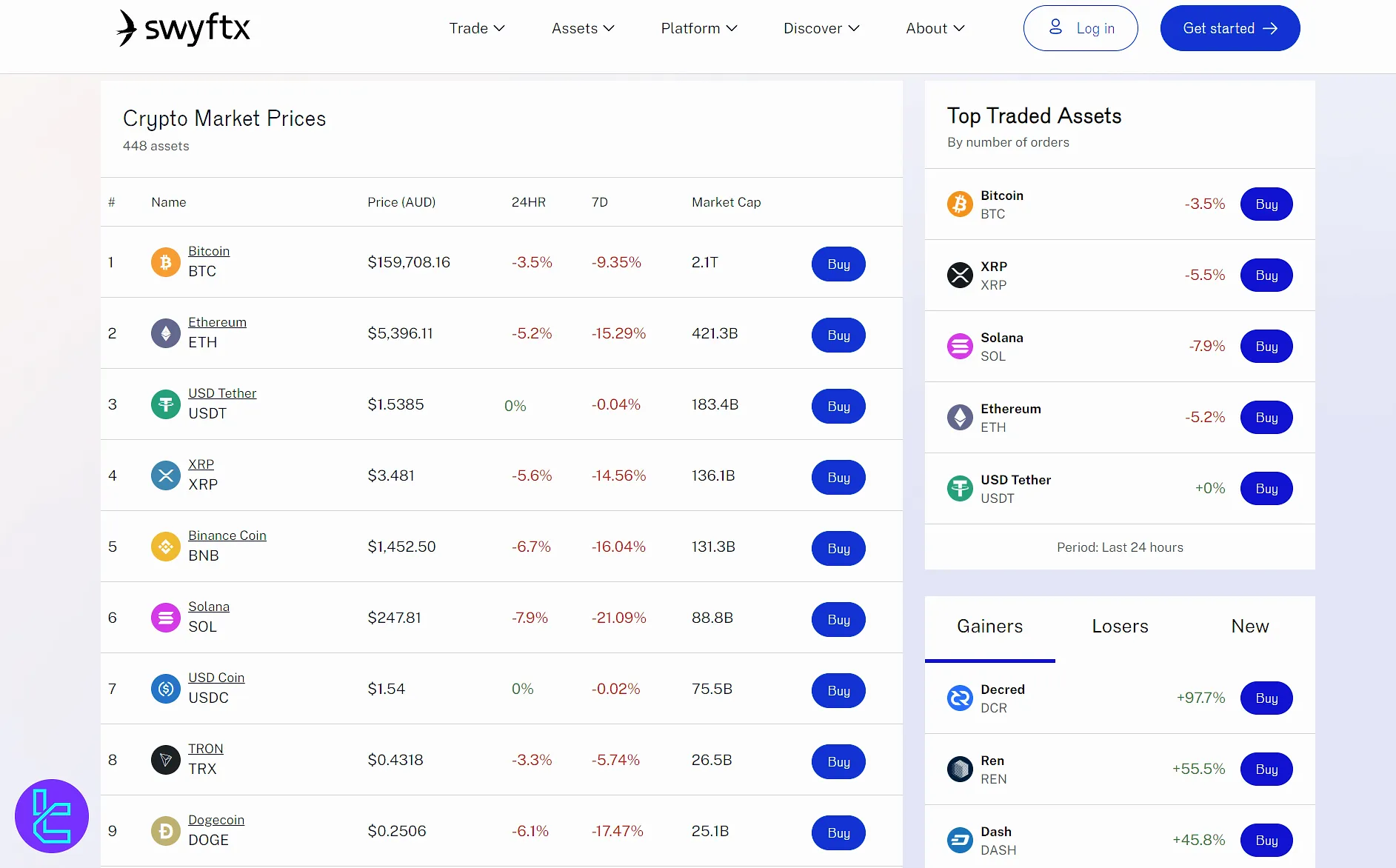Expand the Trade menu
Viewport: 1396px width, 868px height.
(476, 28)
